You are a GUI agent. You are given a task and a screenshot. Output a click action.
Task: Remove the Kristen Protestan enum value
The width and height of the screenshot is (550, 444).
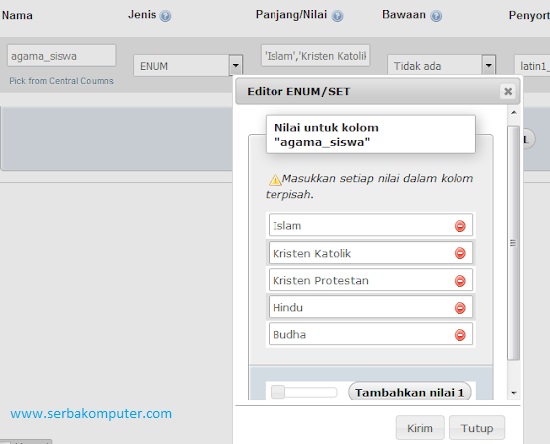click(x=460, y=281)
